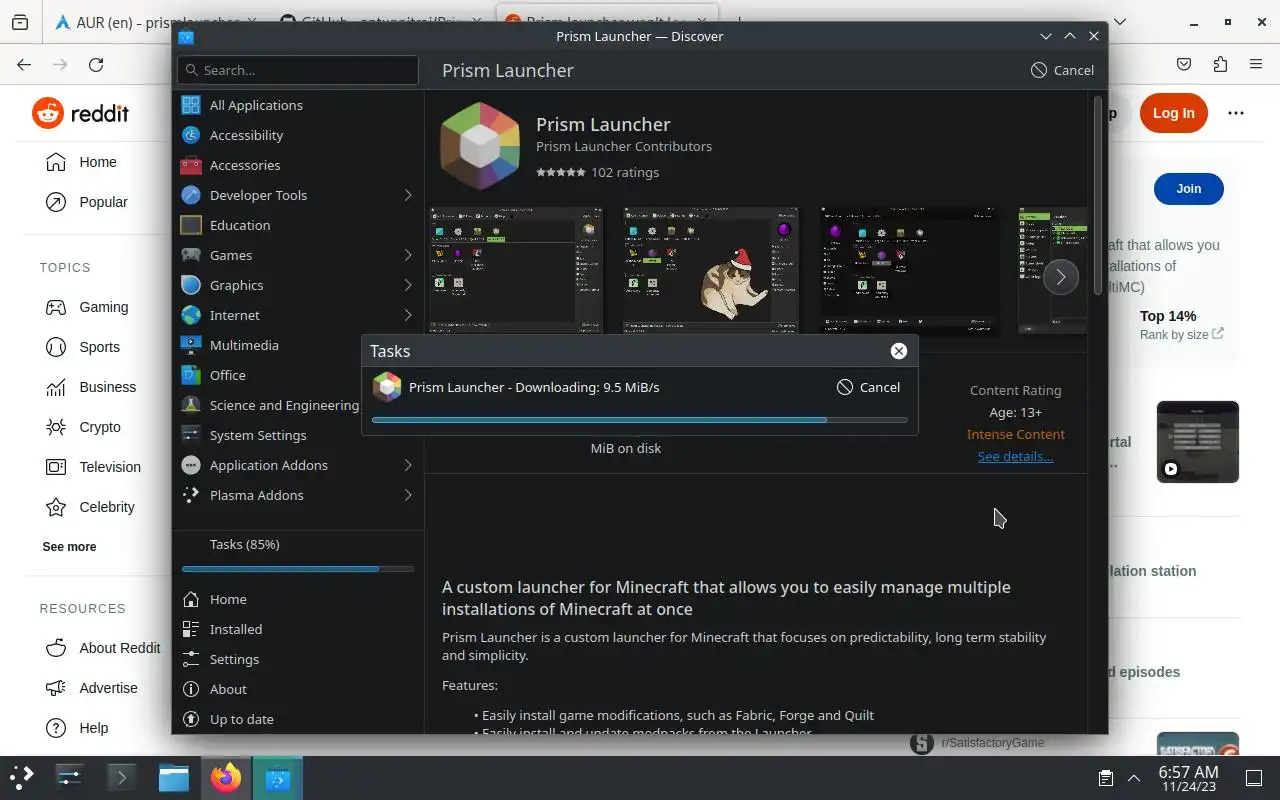Select the Graphics category icon

191,285
